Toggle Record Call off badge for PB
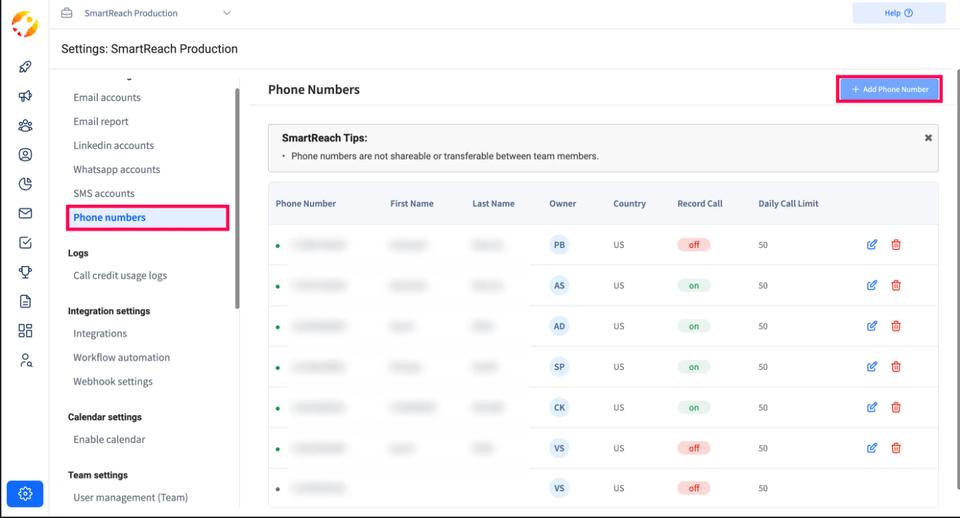The image size is (960, 518). point(694,244)
